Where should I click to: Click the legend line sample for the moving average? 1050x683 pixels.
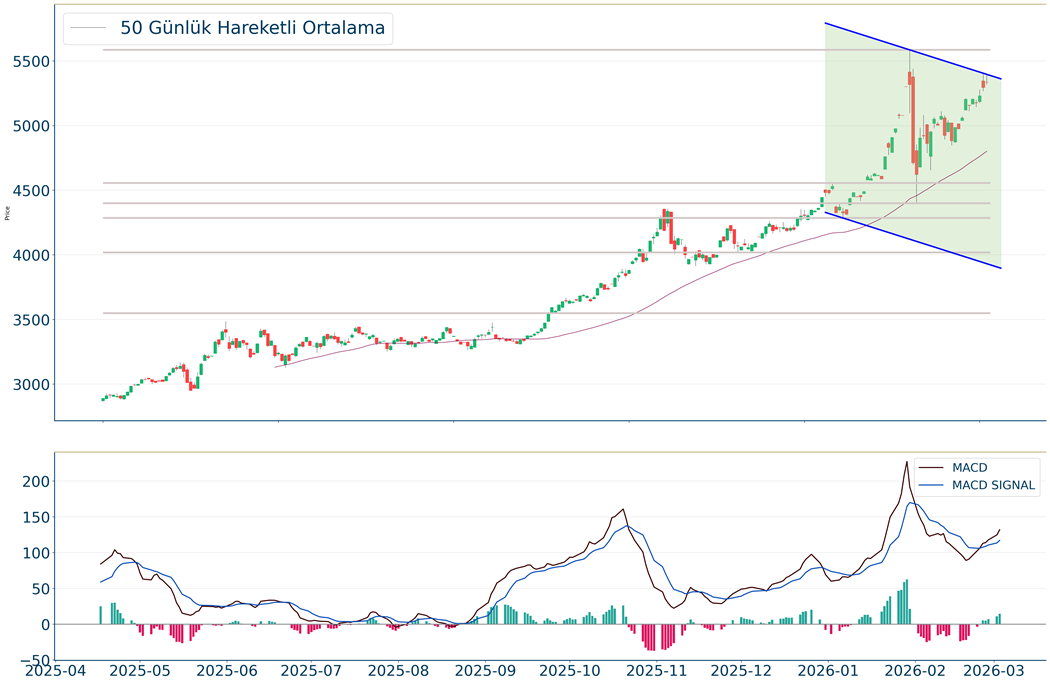(x=89, y=28)
